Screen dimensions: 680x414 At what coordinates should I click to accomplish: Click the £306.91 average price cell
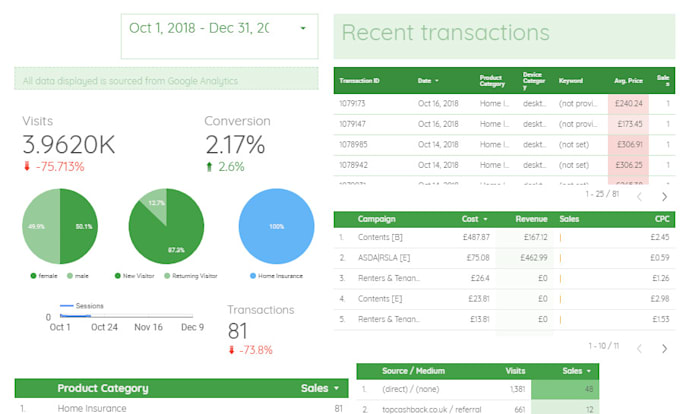(x=628, y=144)
